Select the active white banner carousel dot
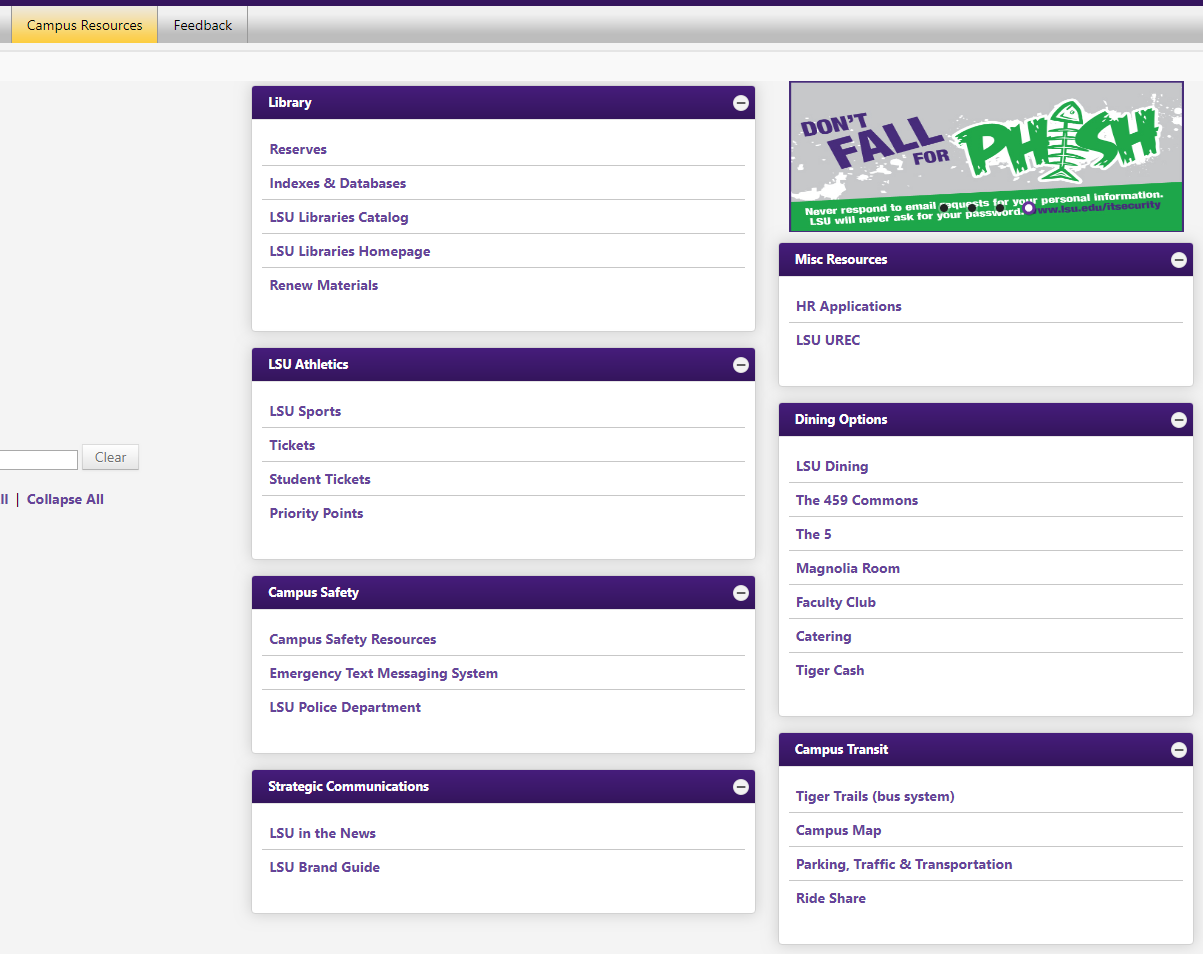Viewport: 1203px width, 954px height. click(x=1028, y=208)
